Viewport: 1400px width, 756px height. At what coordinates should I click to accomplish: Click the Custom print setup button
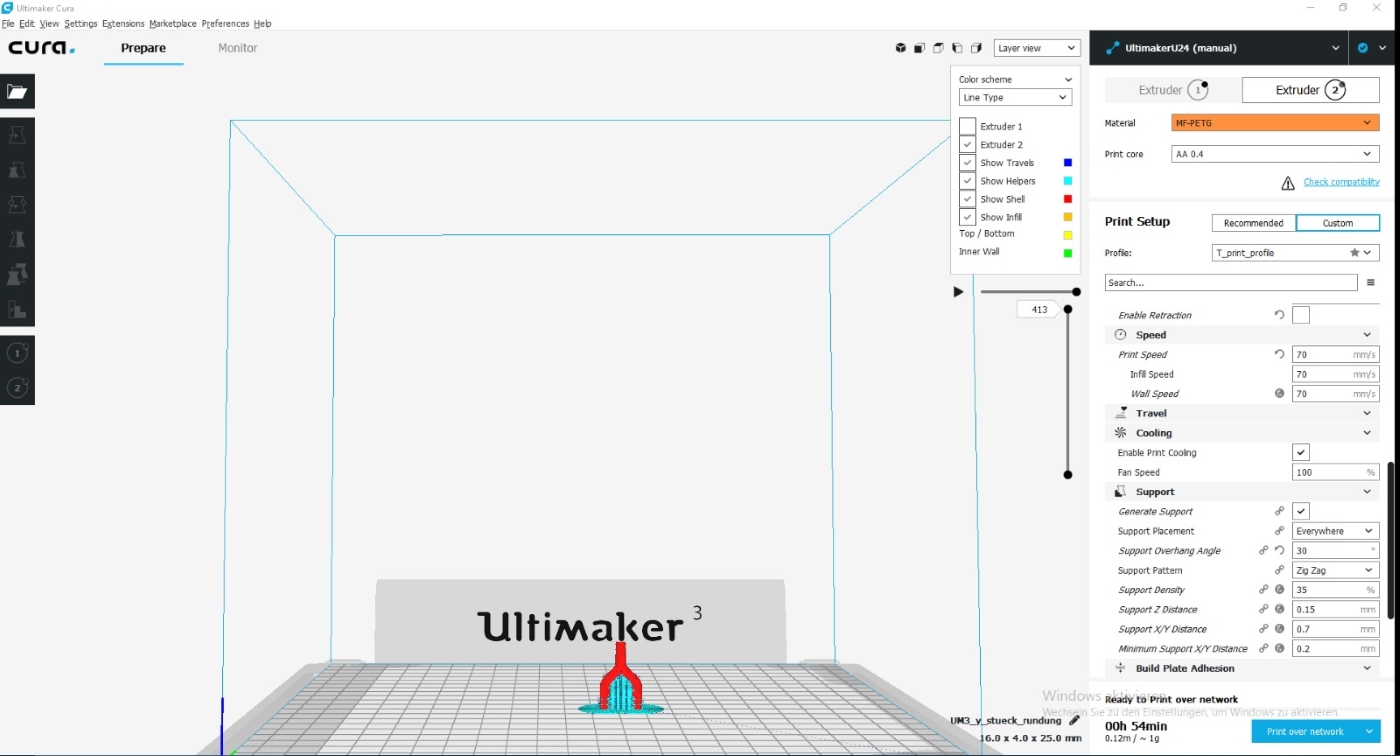pos(1338,223)
